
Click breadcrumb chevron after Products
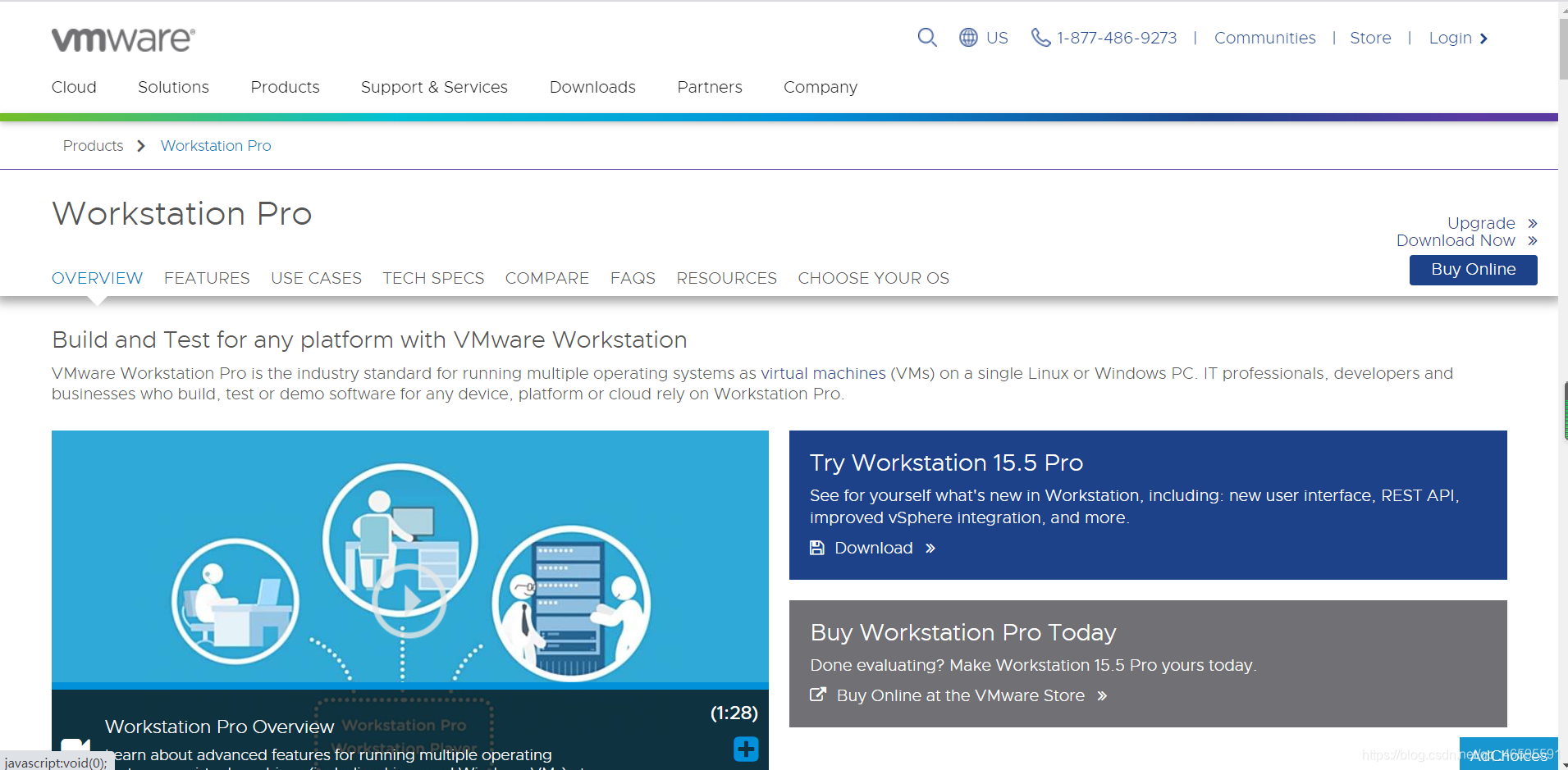tap(141, 146)
